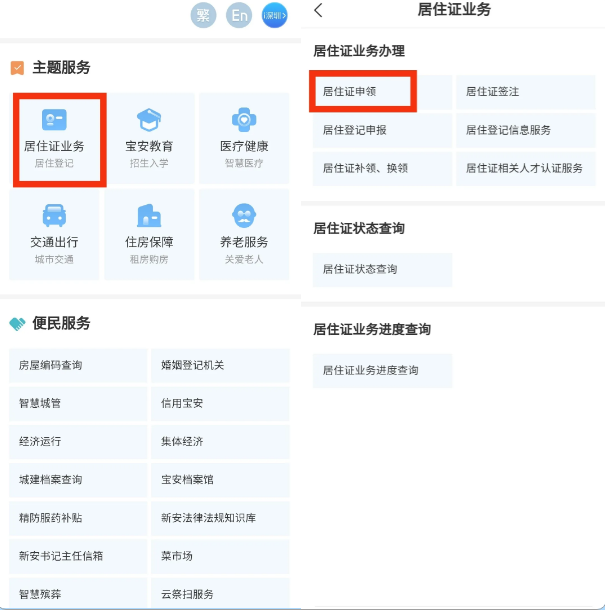Image resolution: width=605 pixels, height=610 pixels.
Task: Click 居住证业务进度查询 progress query button
Action: (x=382, y=371)
